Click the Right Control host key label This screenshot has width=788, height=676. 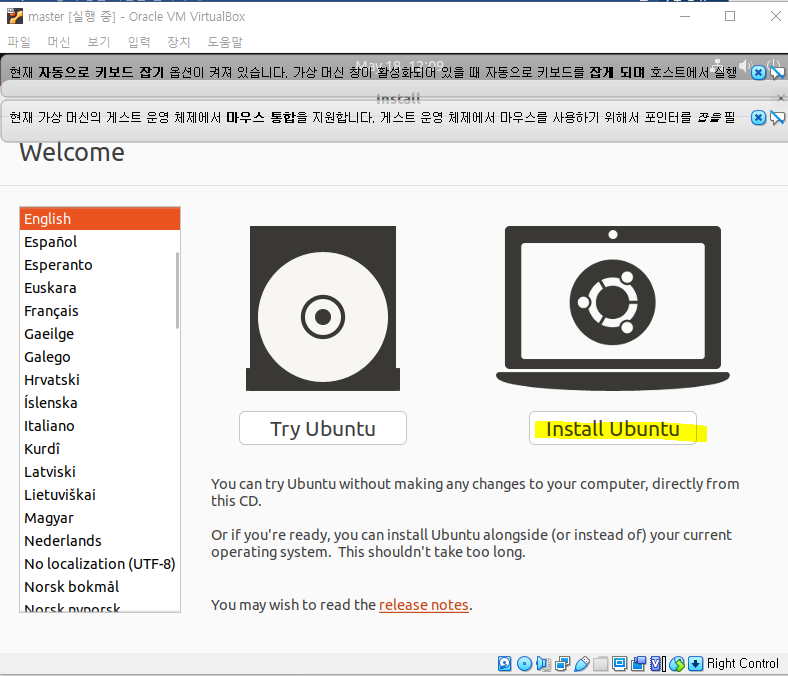pos(742,663)
